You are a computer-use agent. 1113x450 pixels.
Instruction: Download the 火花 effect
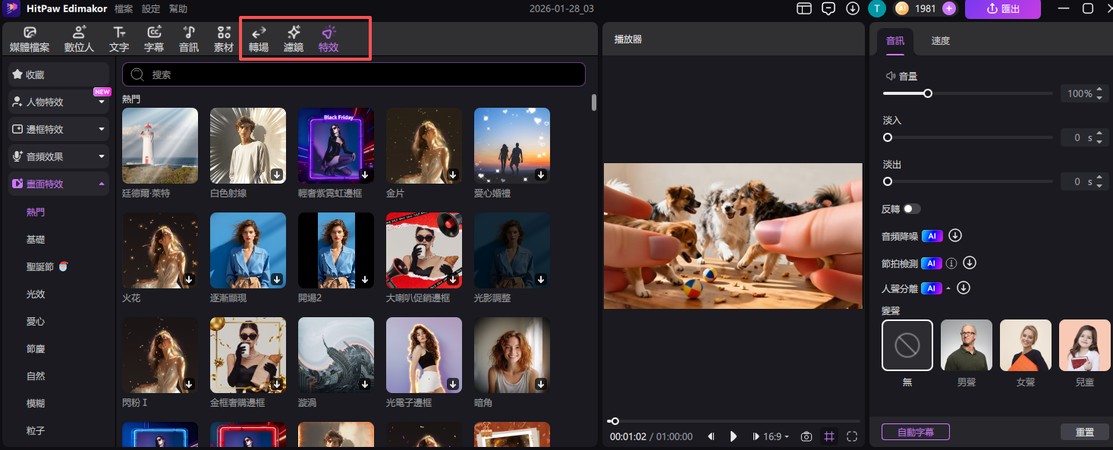[x=189, y=280]
